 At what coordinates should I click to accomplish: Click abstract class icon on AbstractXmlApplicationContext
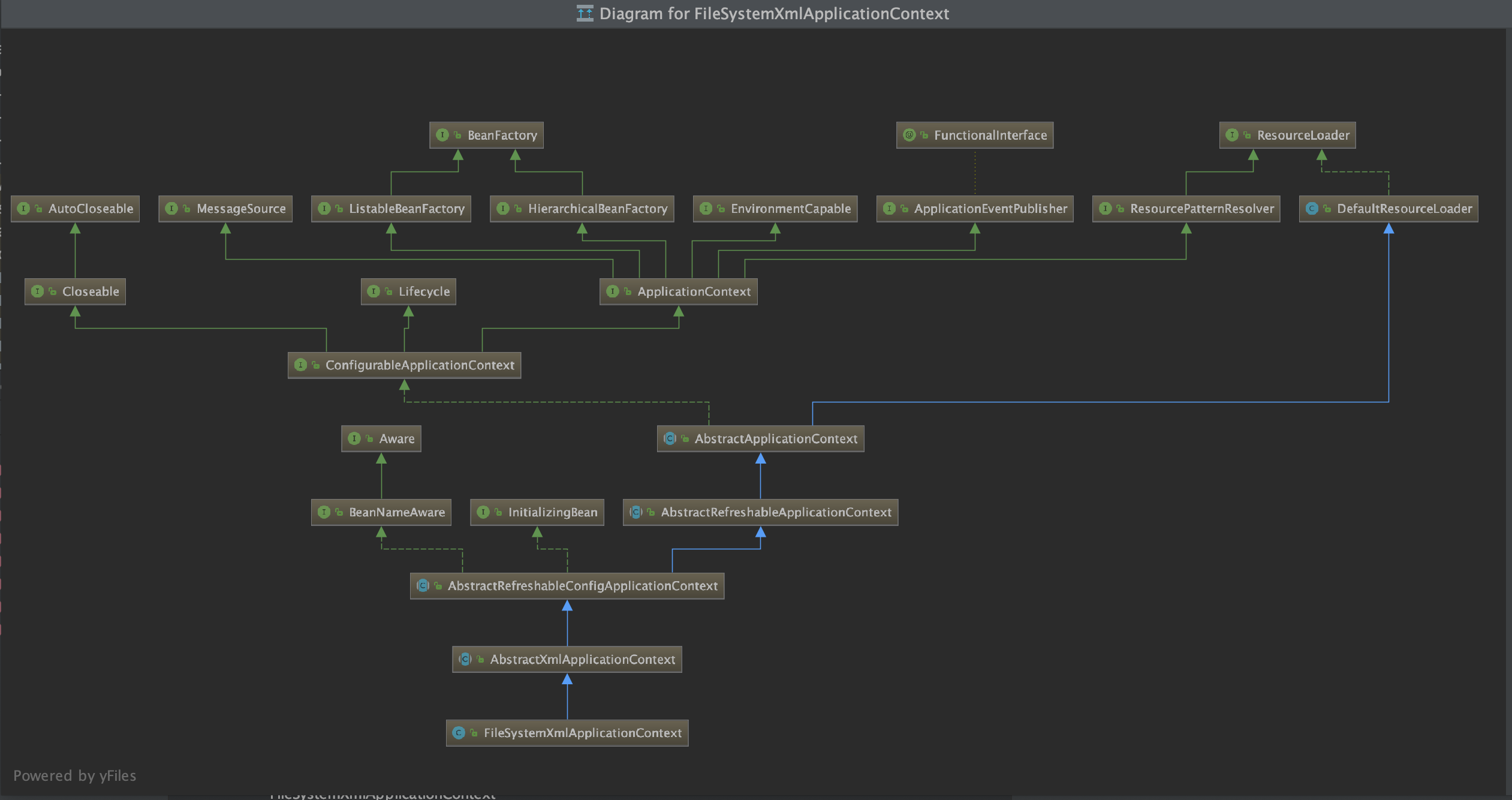click(465, 659)
